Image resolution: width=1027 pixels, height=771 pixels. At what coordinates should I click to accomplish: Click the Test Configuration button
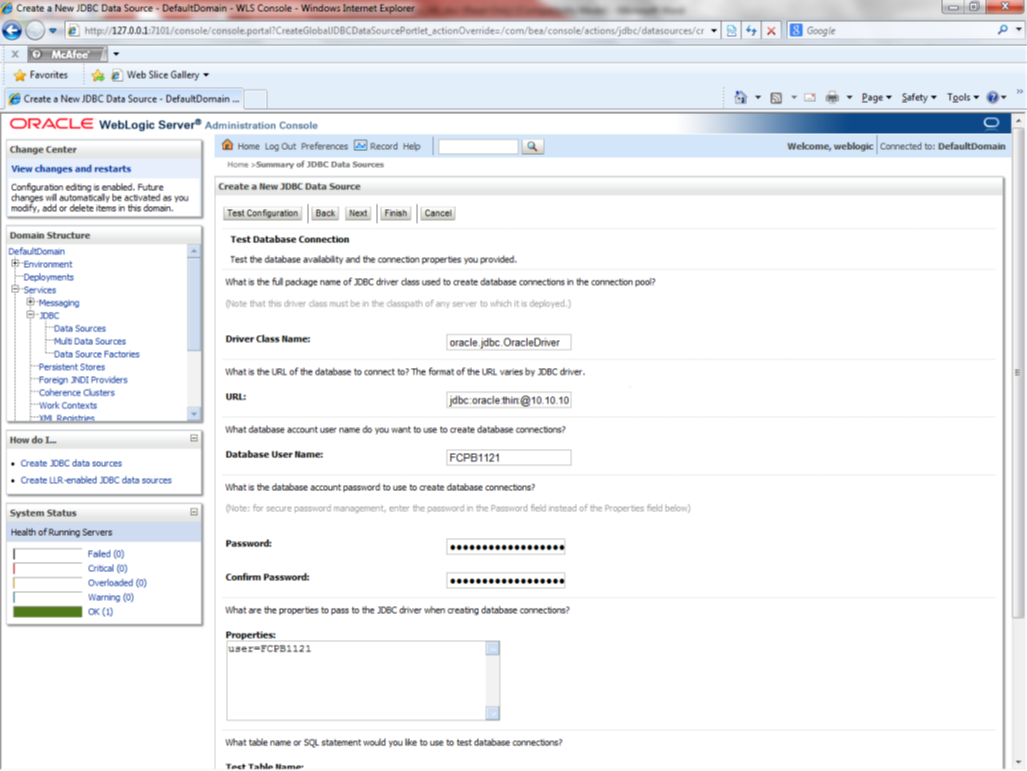pyautogui.click(x=262, y=214)
